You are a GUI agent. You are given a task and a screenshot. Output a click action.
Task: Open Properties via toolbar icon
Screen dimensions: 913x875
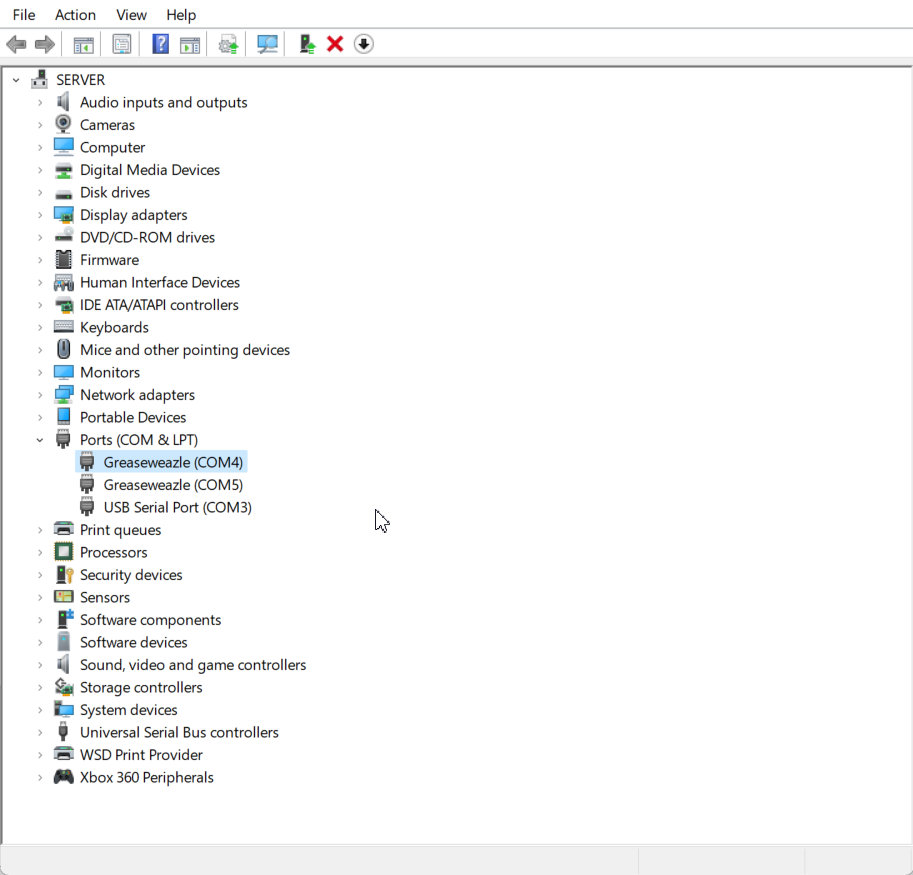(x=122, y=44)
